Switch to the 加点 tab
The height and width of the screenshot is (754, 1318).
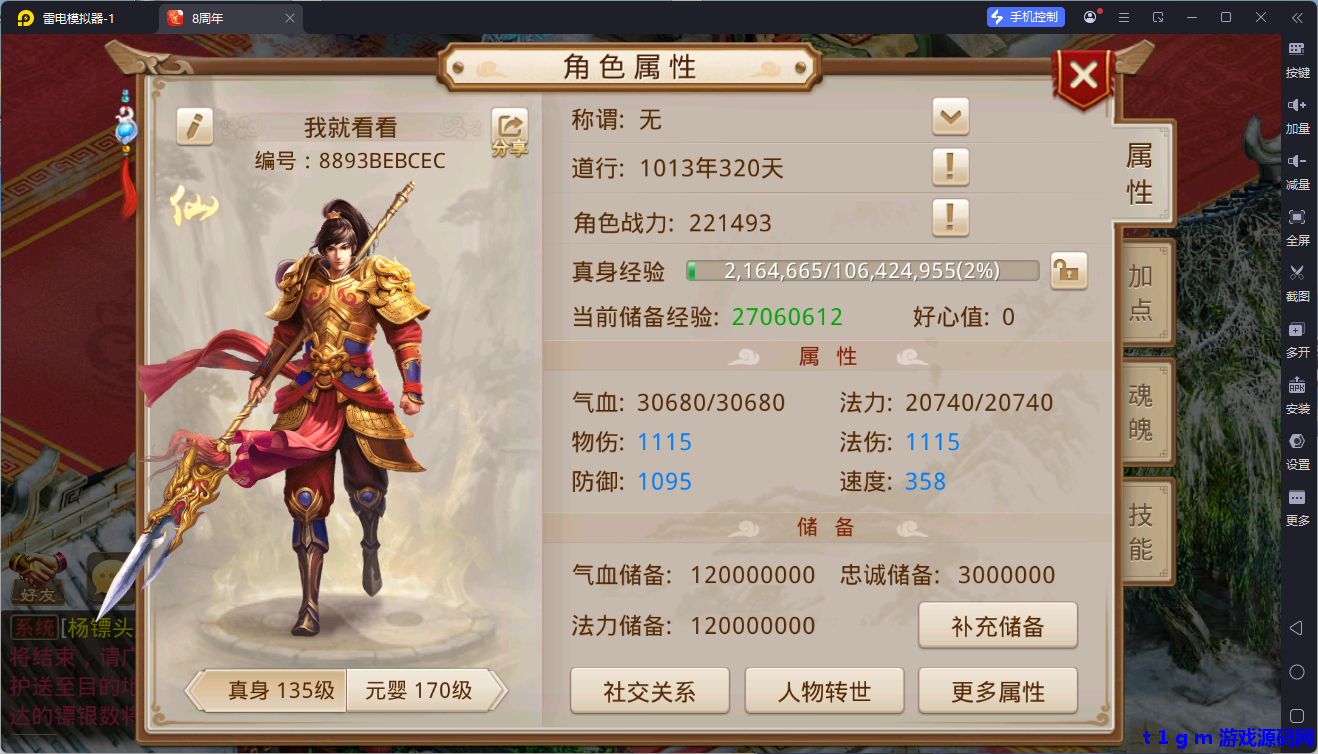tap(1142, 293)
